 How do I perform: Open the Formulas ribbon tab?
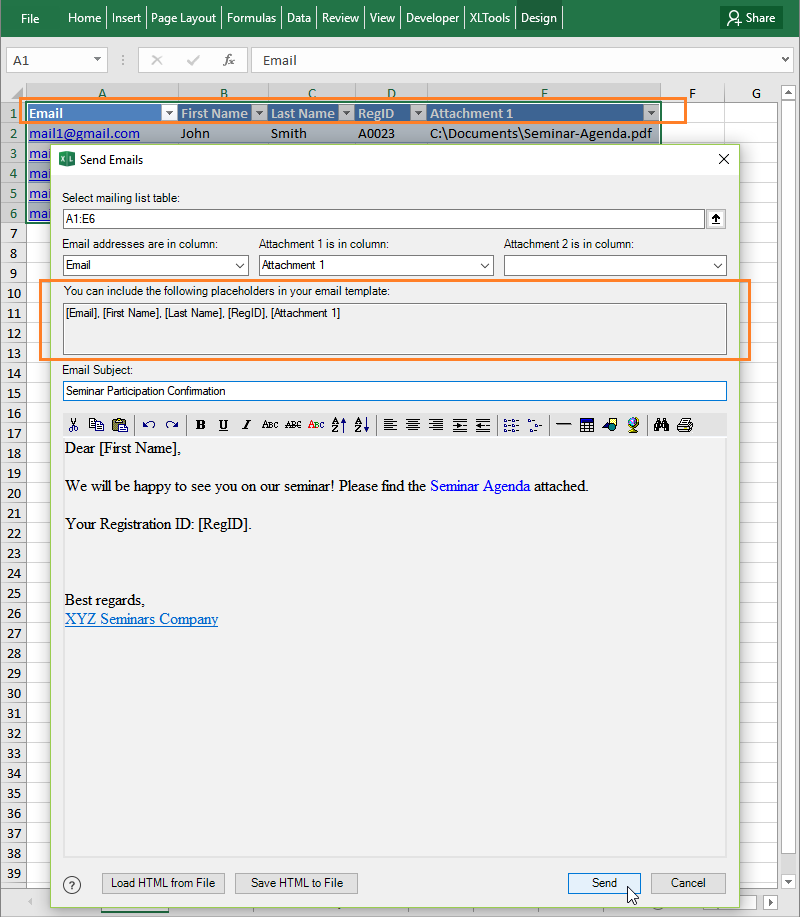pos(251,17)
